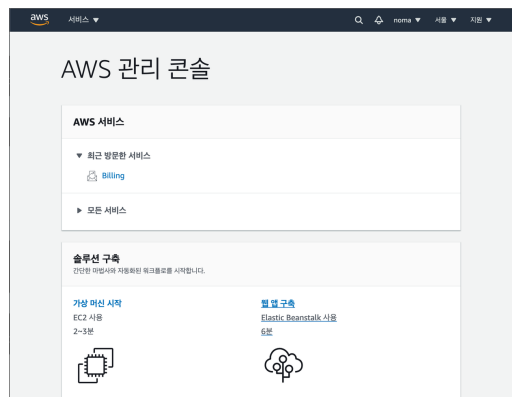519x409 pixels.
Task: Click the 솔루션 구축 heading
Action: point(96,258)
